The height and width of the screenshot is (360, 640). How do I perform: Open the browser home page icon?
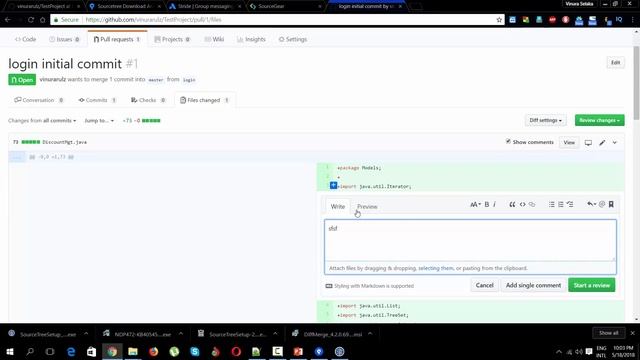point(42,20)
